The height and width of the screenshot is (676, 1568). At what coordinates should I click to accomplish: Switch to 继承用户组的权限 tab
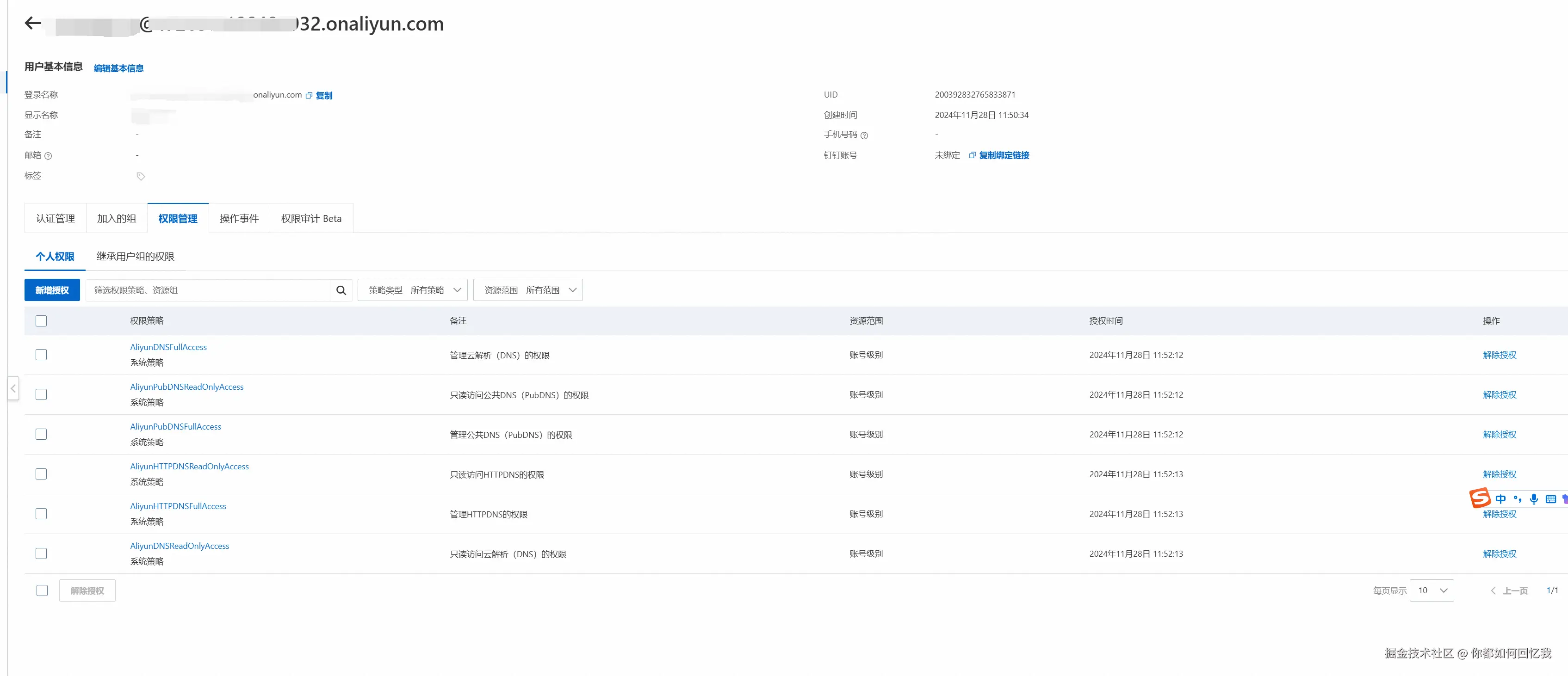point(135,257)
